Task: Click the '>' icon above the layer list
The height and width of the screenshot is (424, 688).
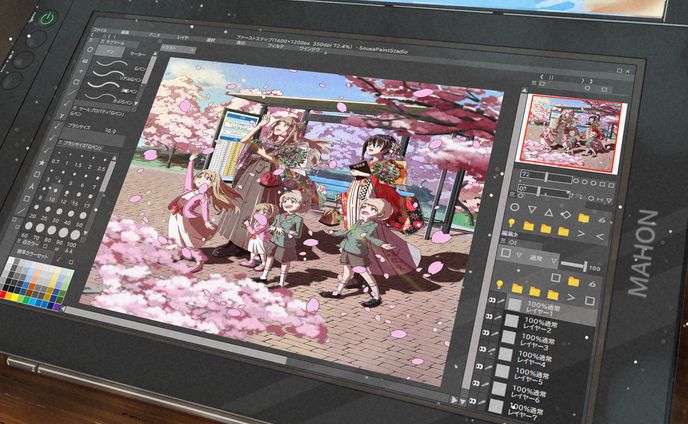Action: [x=571, y=298]
